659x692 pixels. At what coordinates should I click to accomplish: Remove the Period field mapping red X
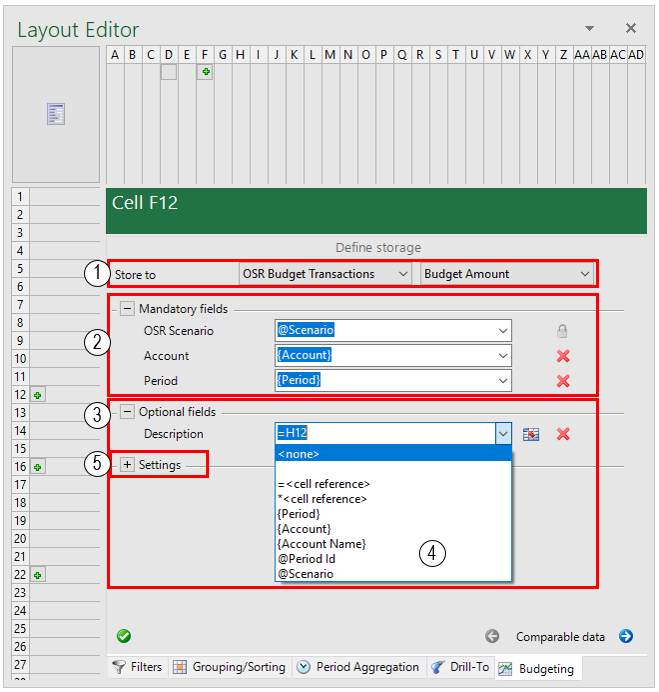pyautogui.click(x=563, y=380)
